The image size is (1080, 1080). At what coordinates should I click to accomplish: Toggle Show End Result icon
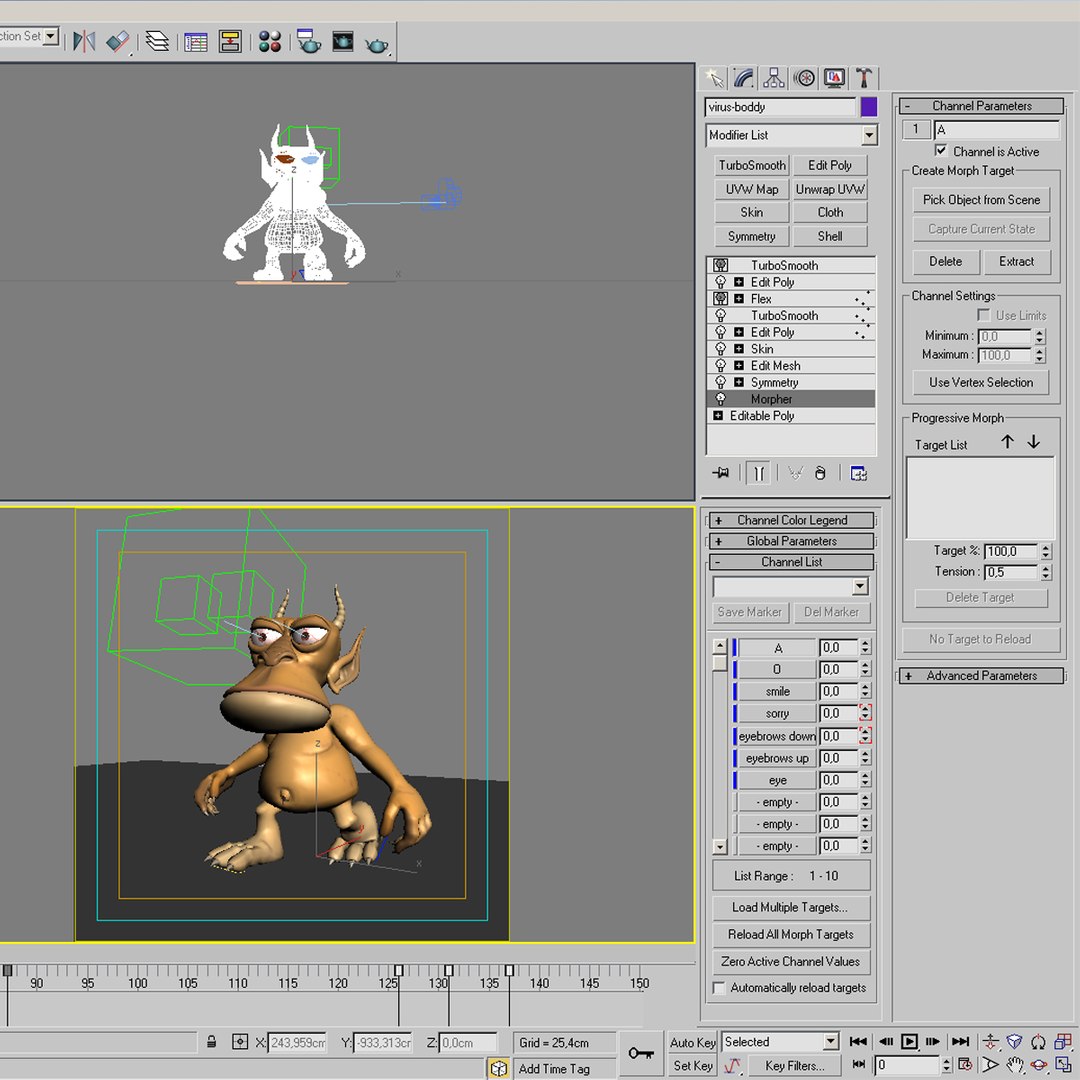click(x=758, y=473)
